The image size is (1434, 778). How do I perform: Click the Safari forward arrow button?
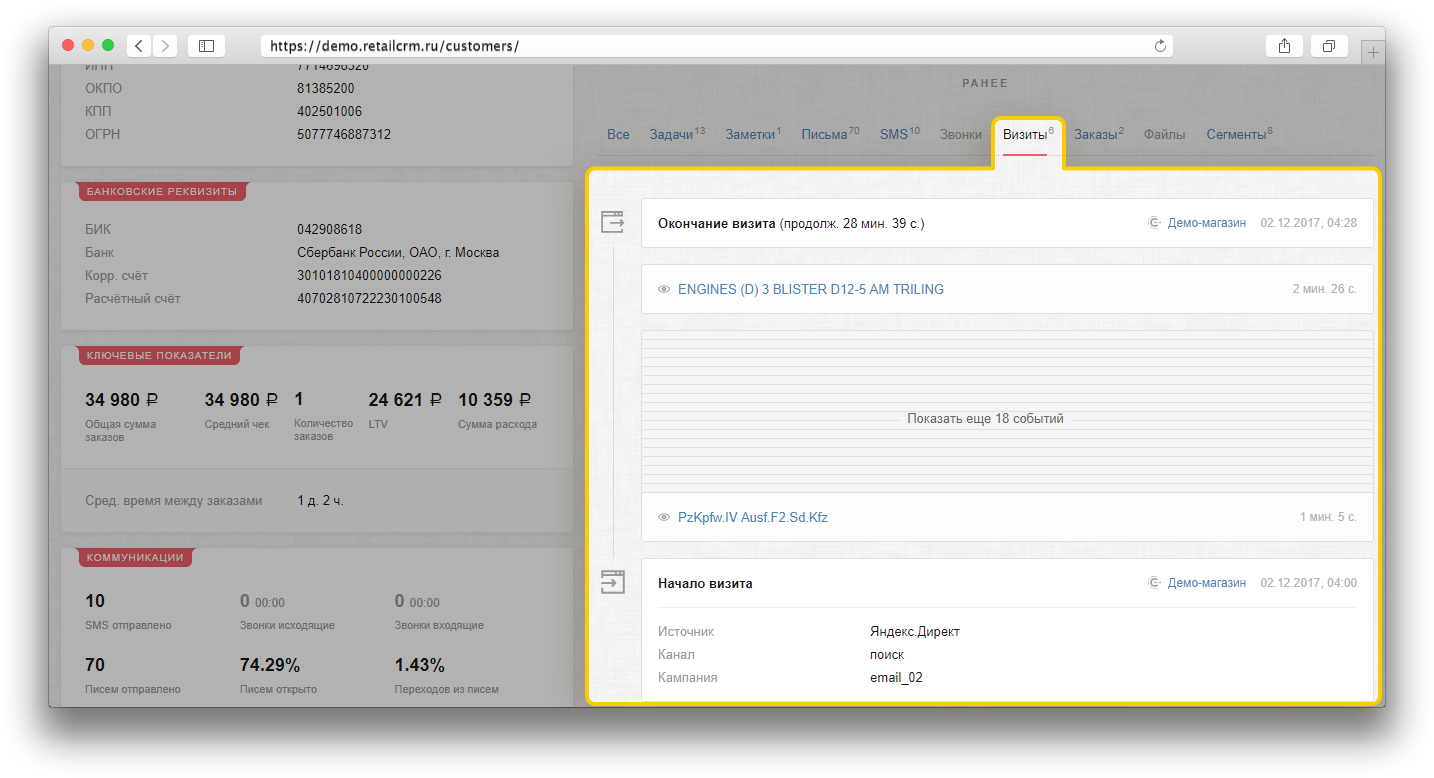164,46
